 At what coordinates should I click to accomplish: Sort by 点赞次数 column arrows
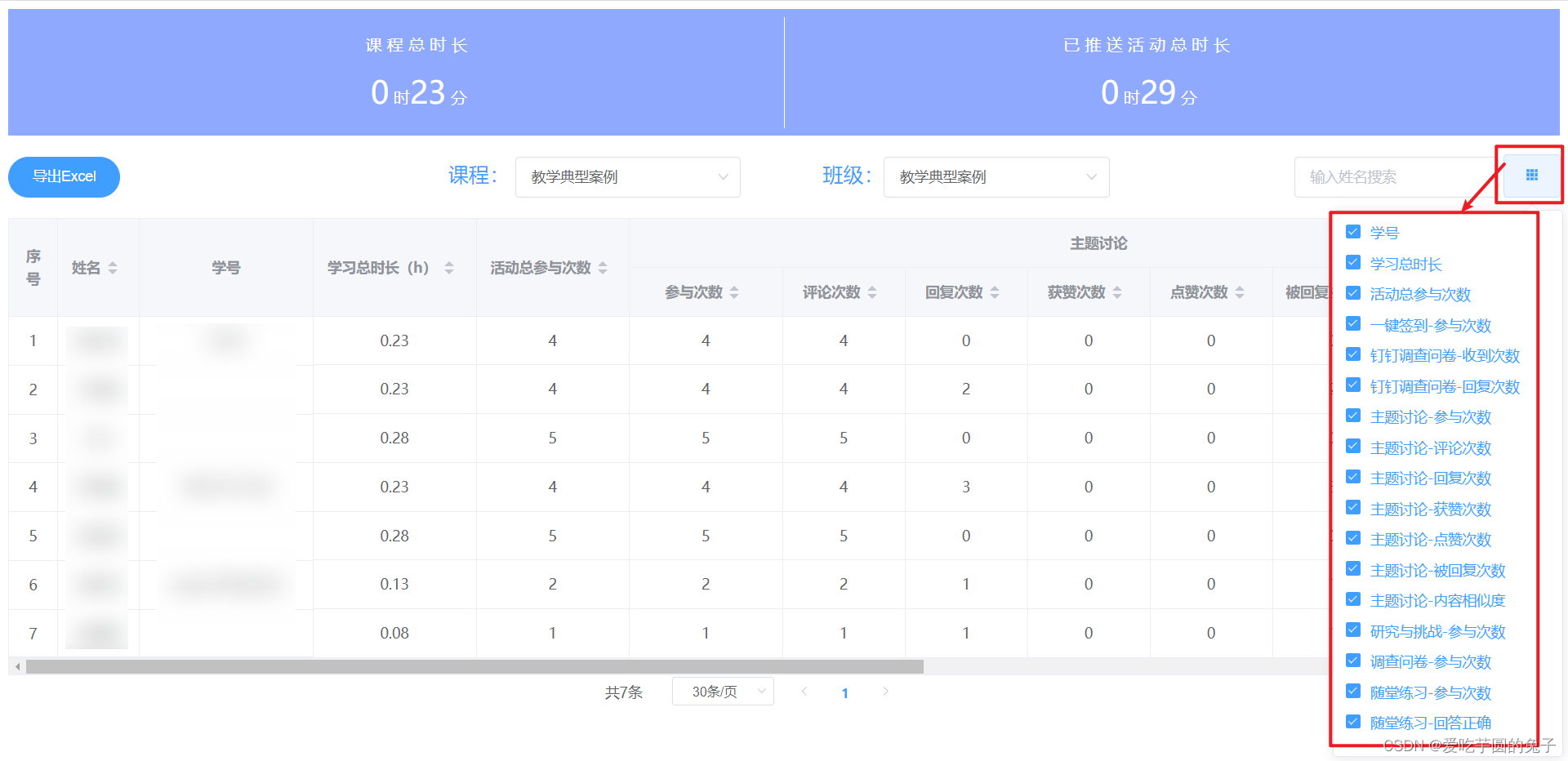[x=1240, y=292]
